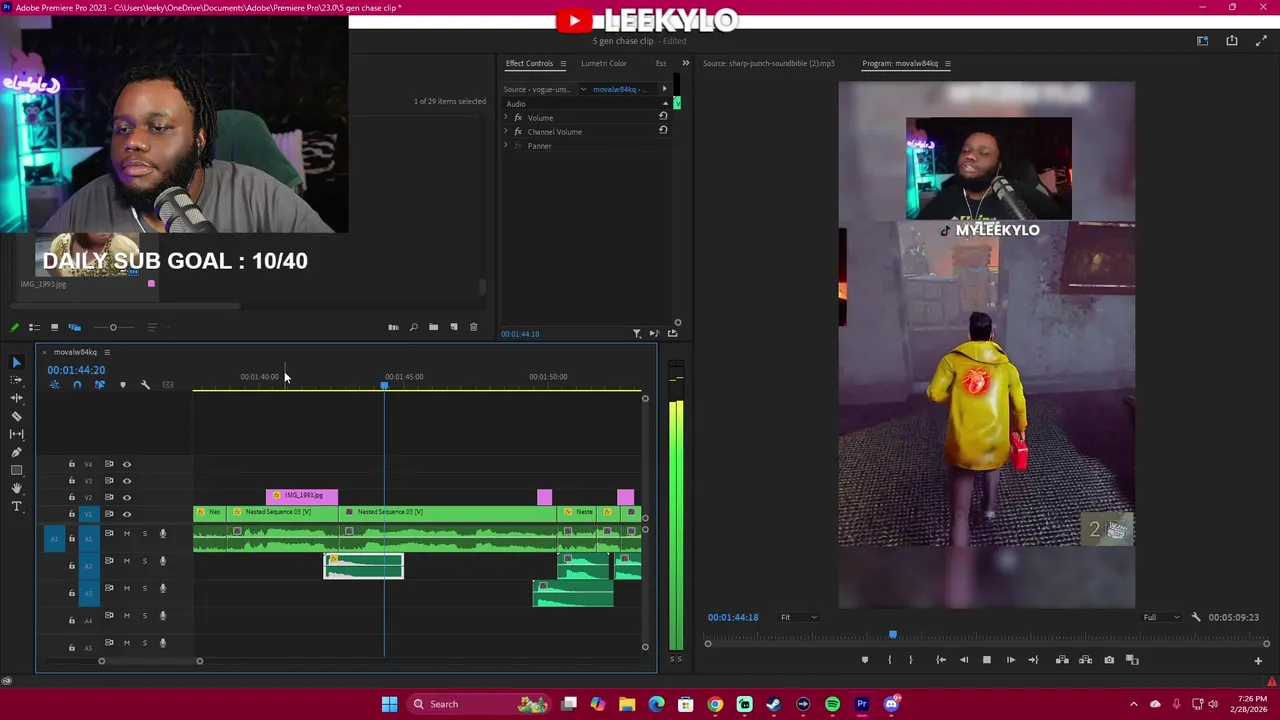1280x720 pixels.
Task: Step back one frame
Action: coord(964,660)
